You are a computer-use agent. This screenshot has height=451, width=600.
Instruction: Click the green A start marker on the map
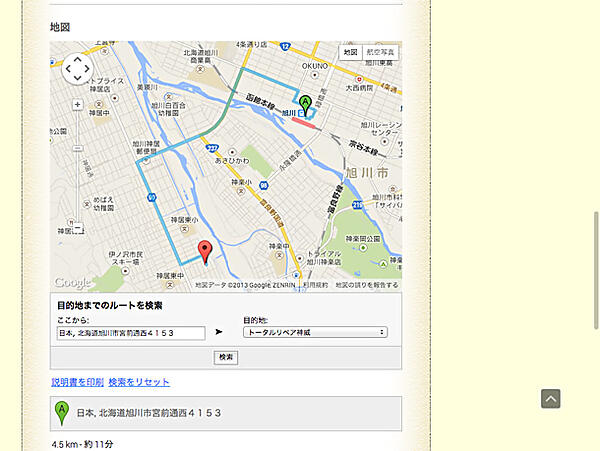(305, 105)
